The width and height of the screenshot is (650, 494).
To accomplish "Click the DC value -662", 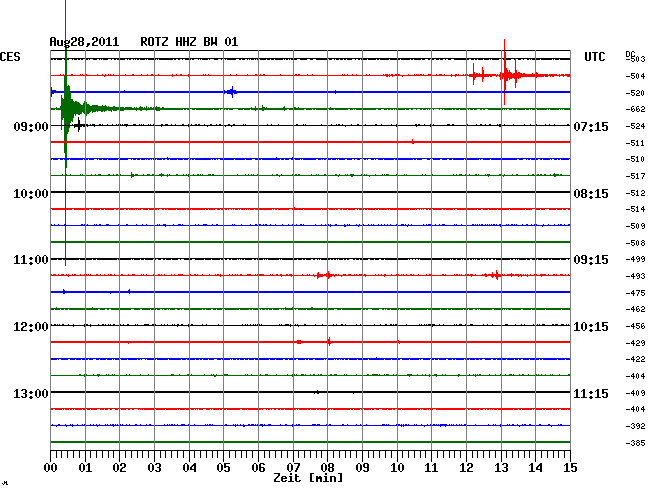I will pyautogui.click(x=635, y=109).
